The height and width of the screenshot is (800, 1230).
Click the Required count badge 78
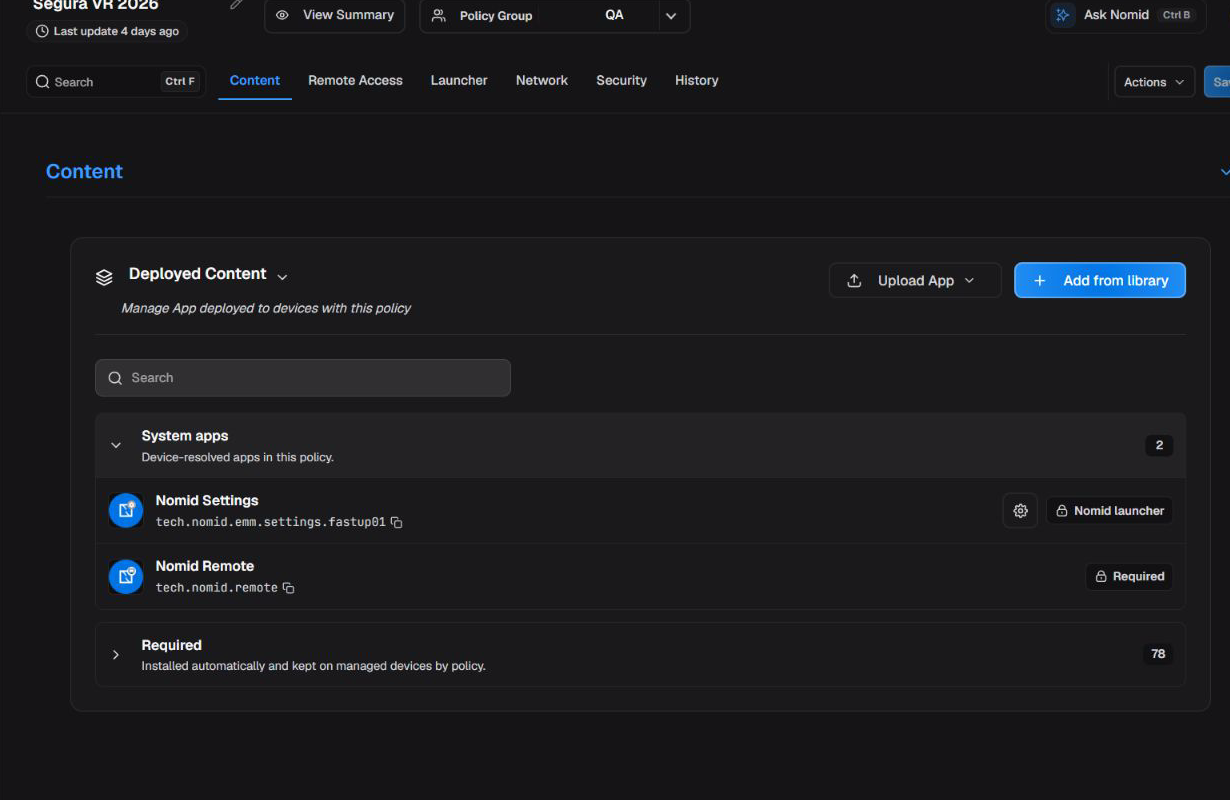click(x=1158, y=654)
